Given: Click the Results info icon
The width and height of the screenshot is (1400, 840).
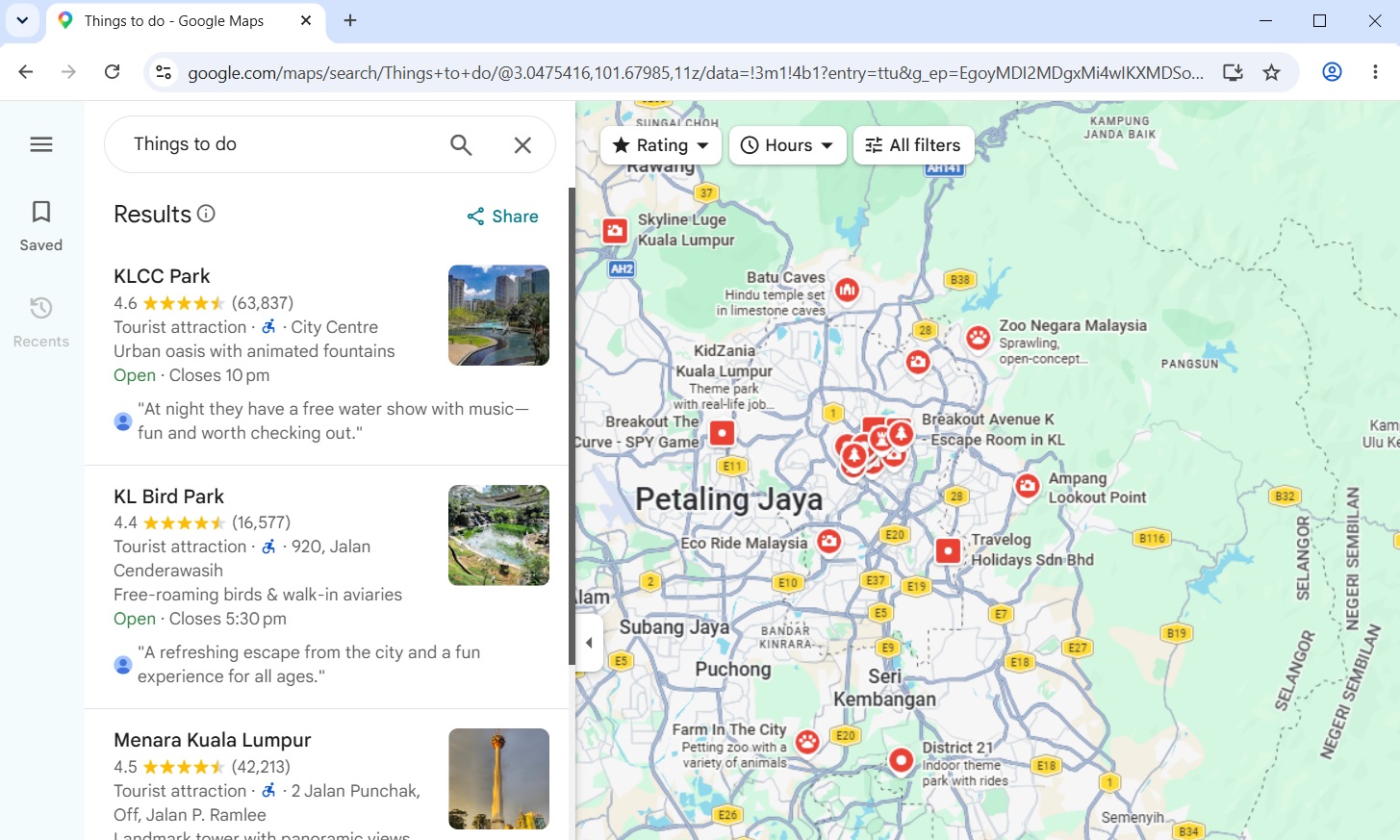Looking at the screenshot, I should tap(206, 214).
